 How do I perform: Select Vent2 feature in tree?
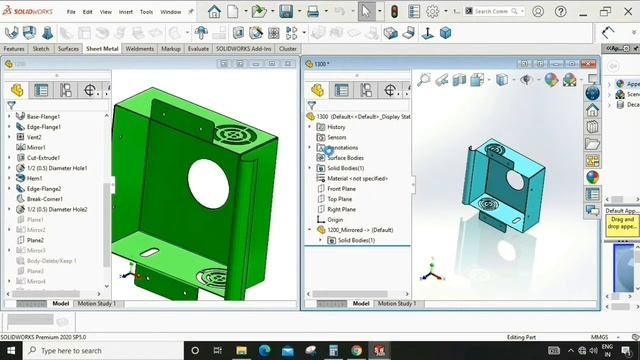click(x=34, y=137)
